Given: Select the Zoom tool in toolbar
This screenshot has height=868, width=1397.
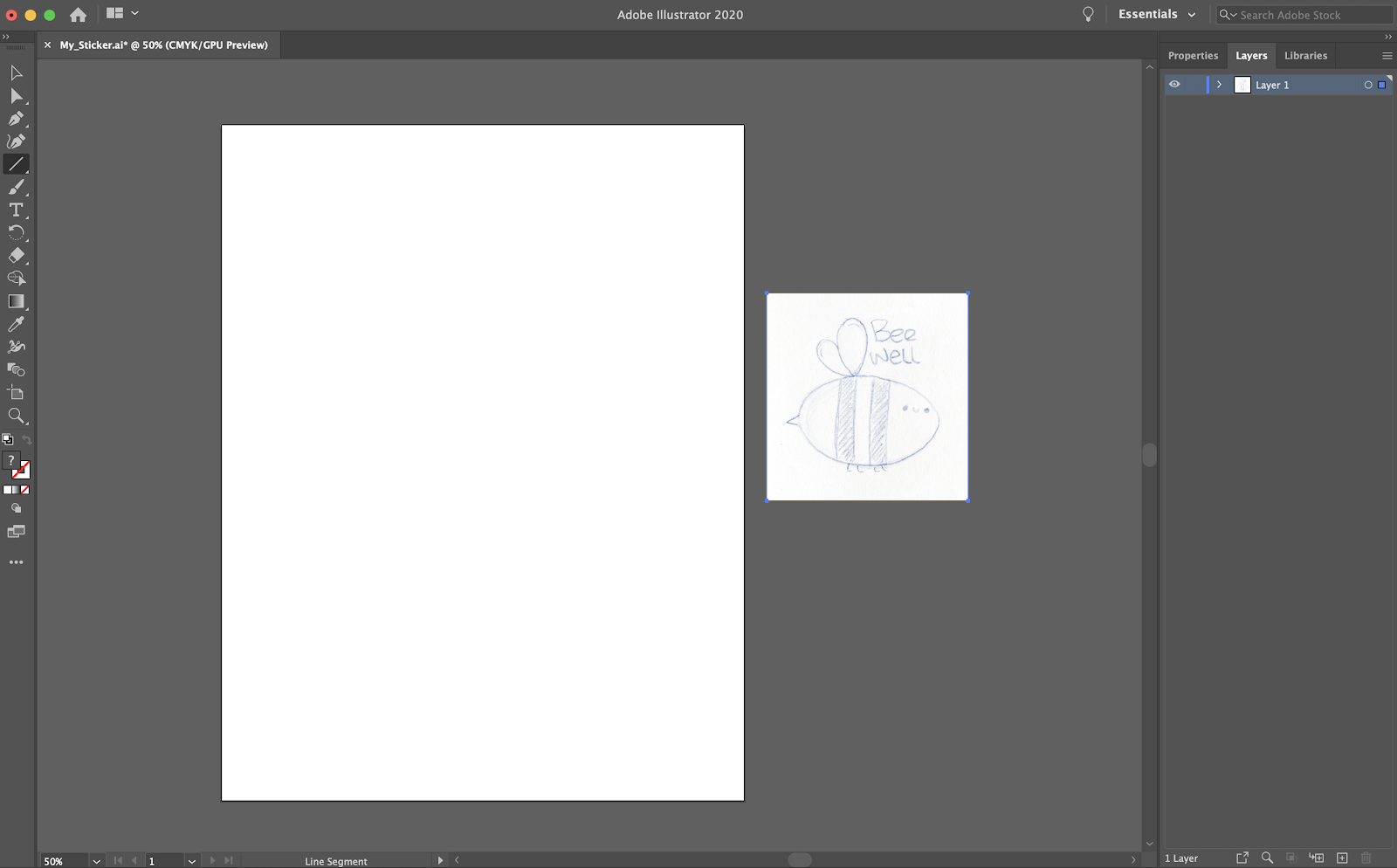Looking at the screenshot, I should click(16, 416).
